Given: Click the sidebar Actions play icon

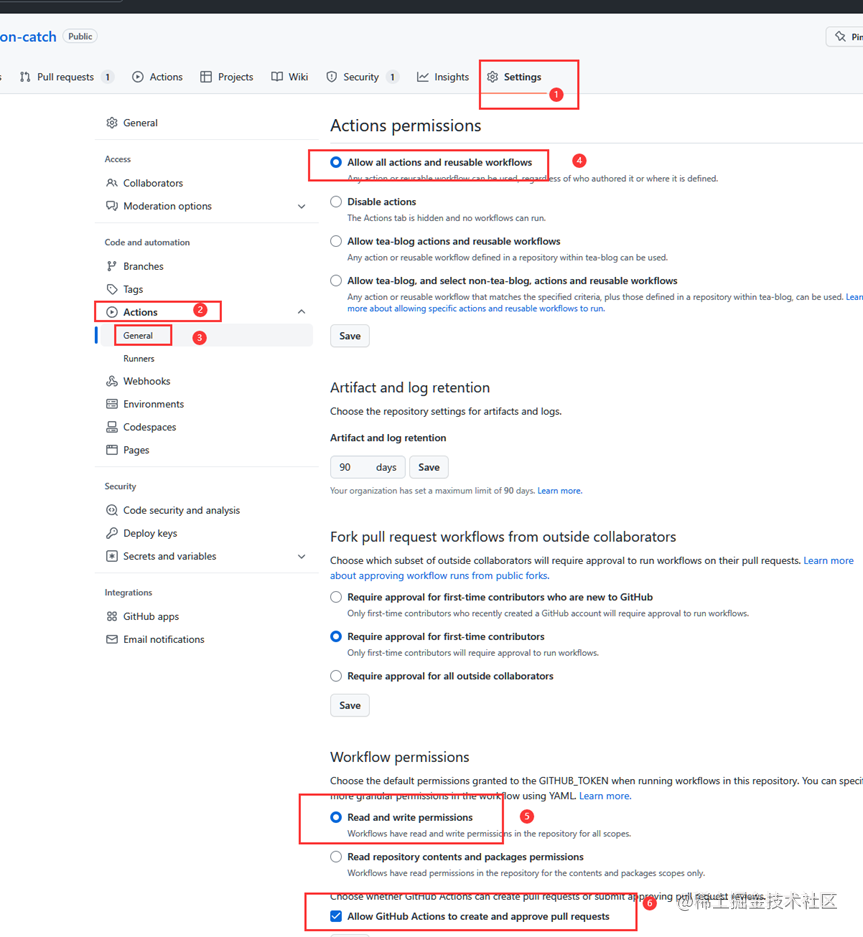Looking at the screenshot, I should click(112, 312).
